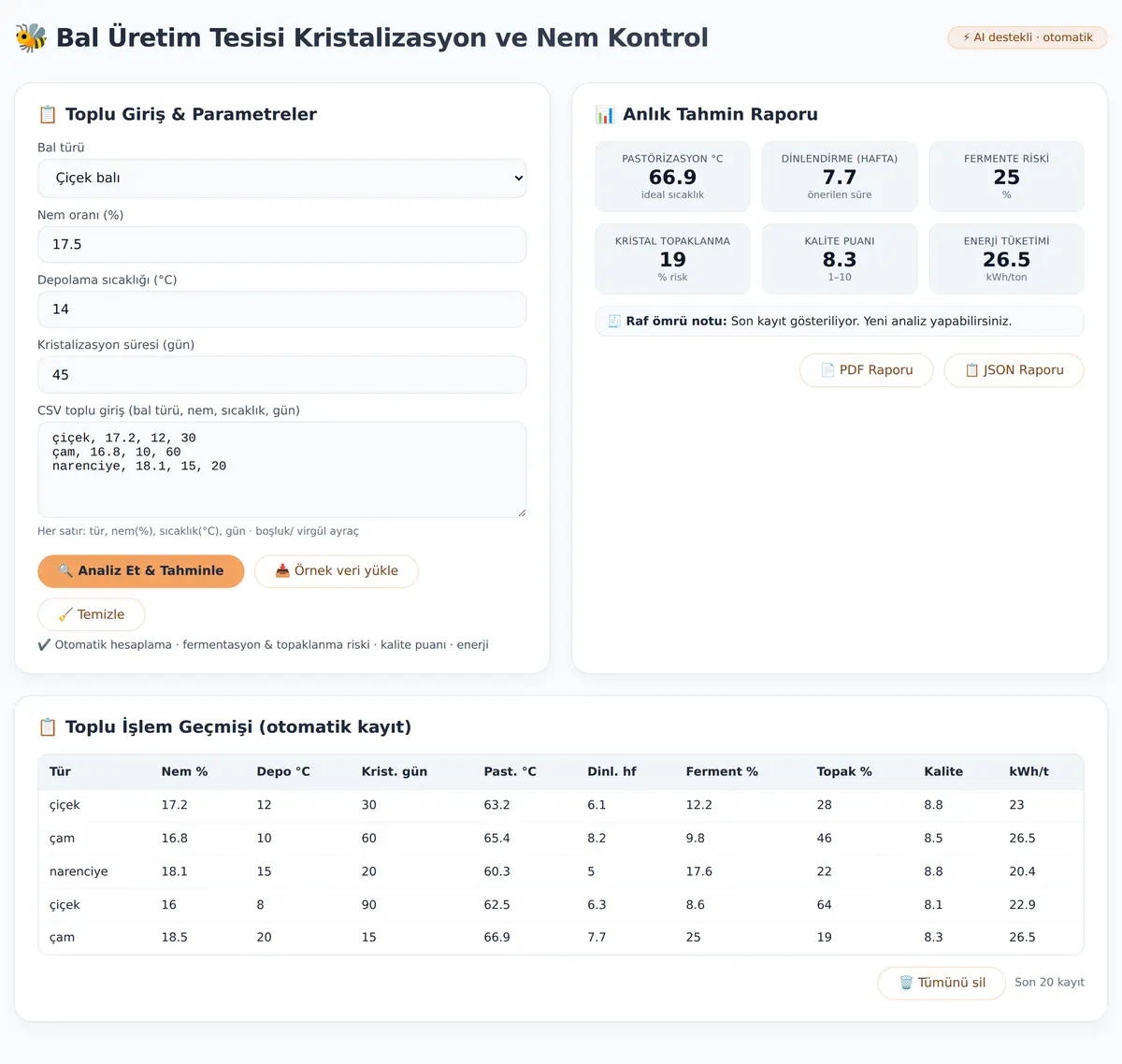Click the Tür column header
This screenshot has height=1064, width=1122.
[60, 771]
